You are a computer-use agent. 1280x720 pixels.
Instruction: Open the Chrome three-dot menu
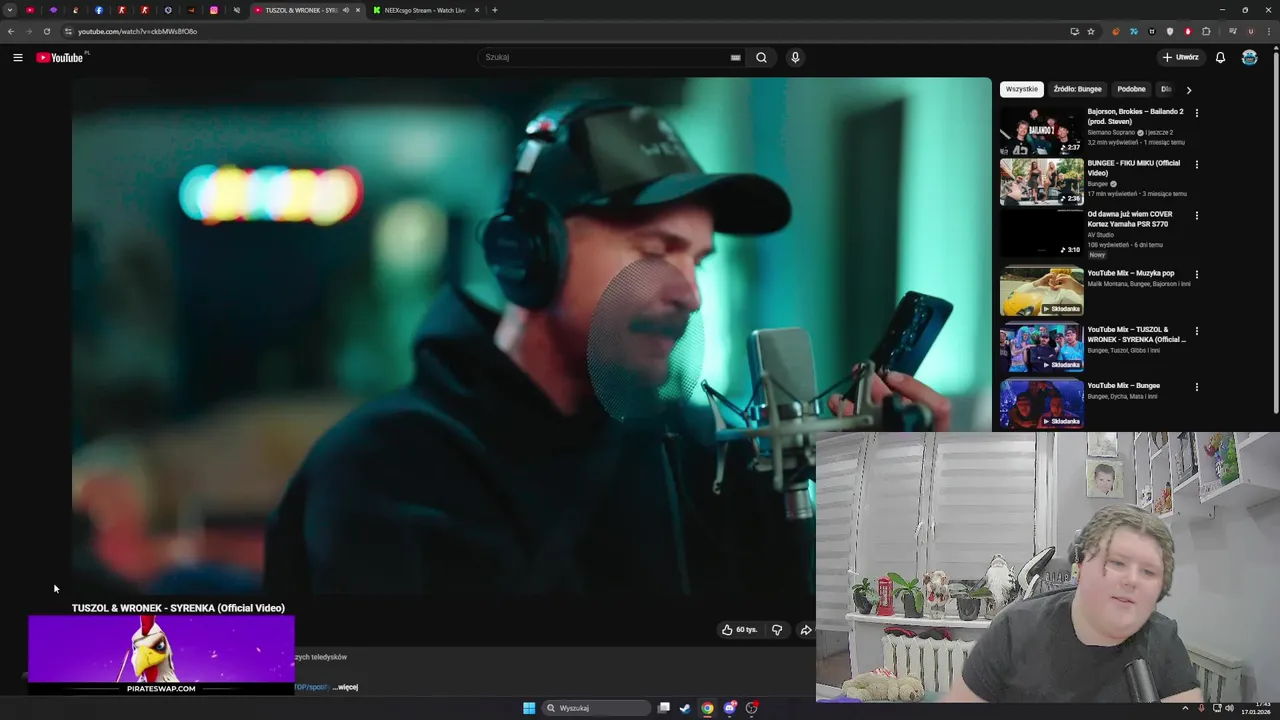coord(1268,31)
